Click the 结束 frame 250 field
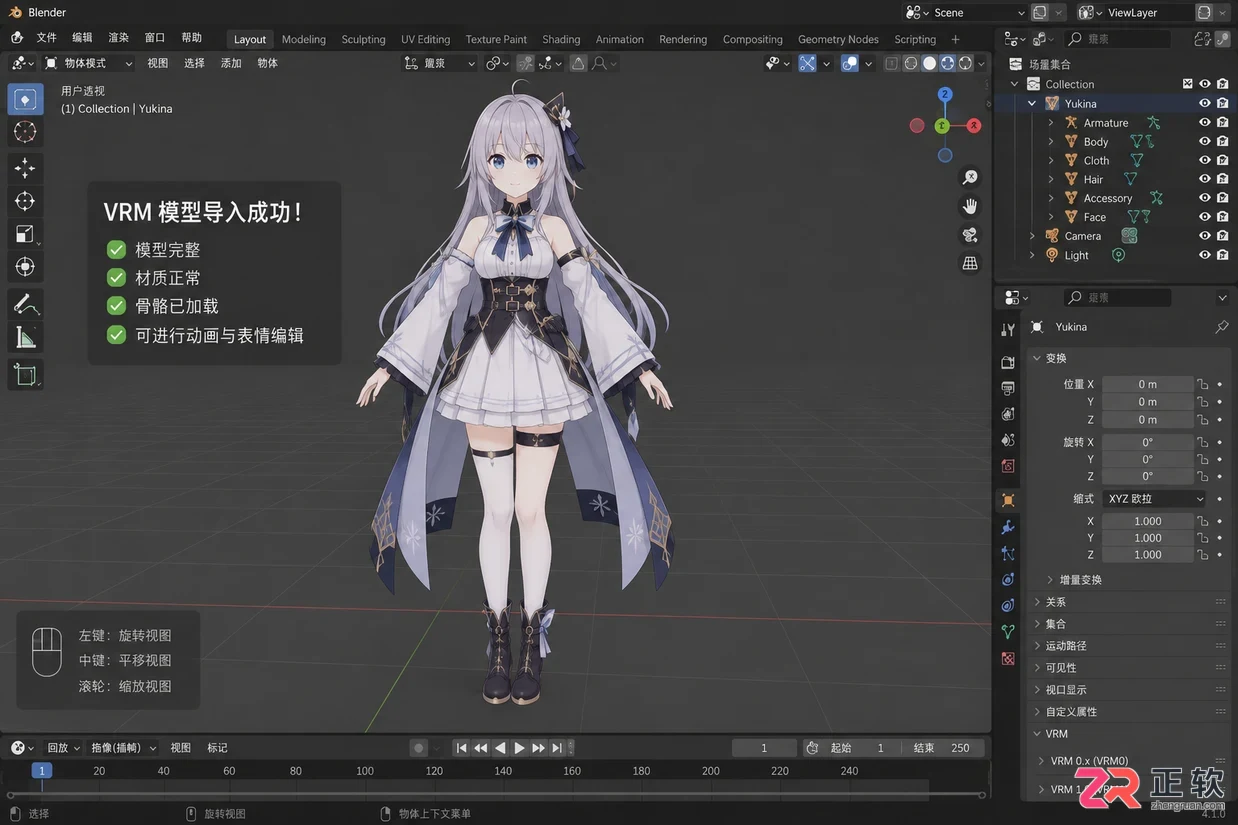1238x825 pixels. click(x=943, y=748)
